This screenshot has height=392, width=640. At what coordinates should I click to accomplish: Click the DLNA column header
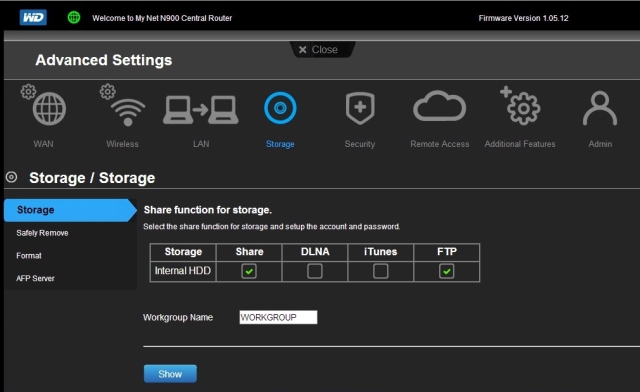[x=315, y=252]
